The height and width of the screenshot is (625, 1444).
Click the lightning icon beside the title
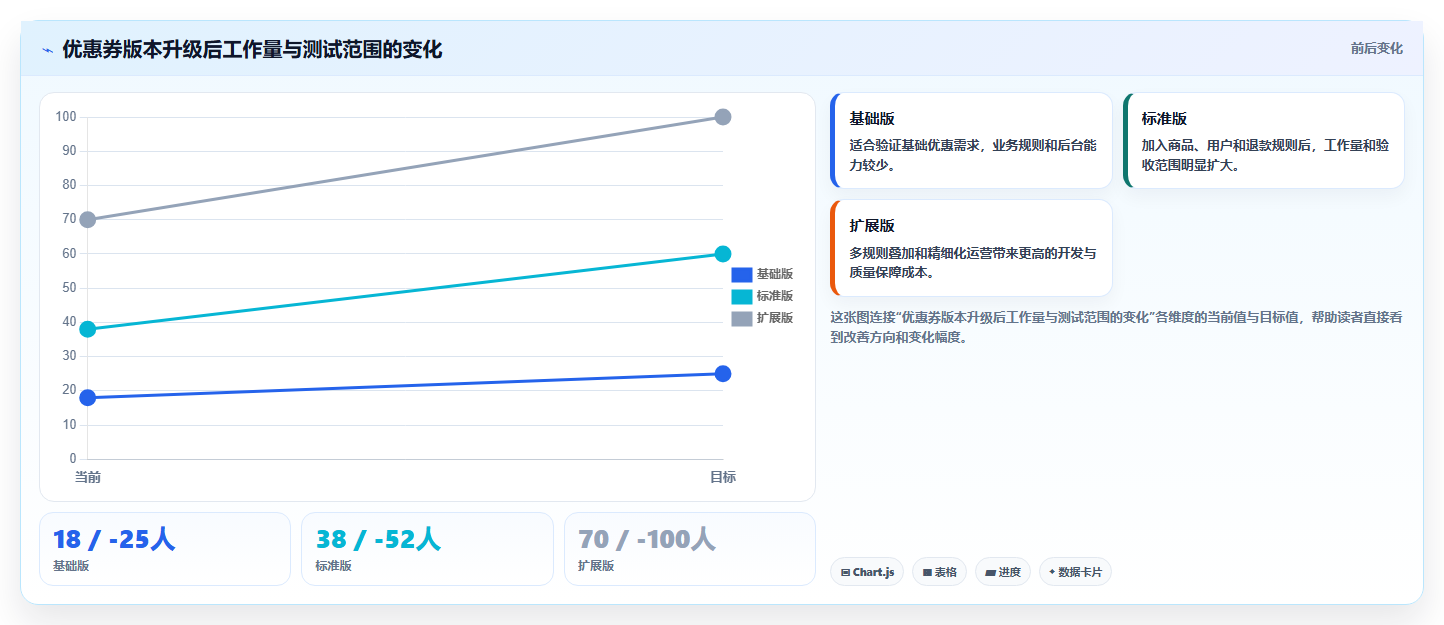47,50
